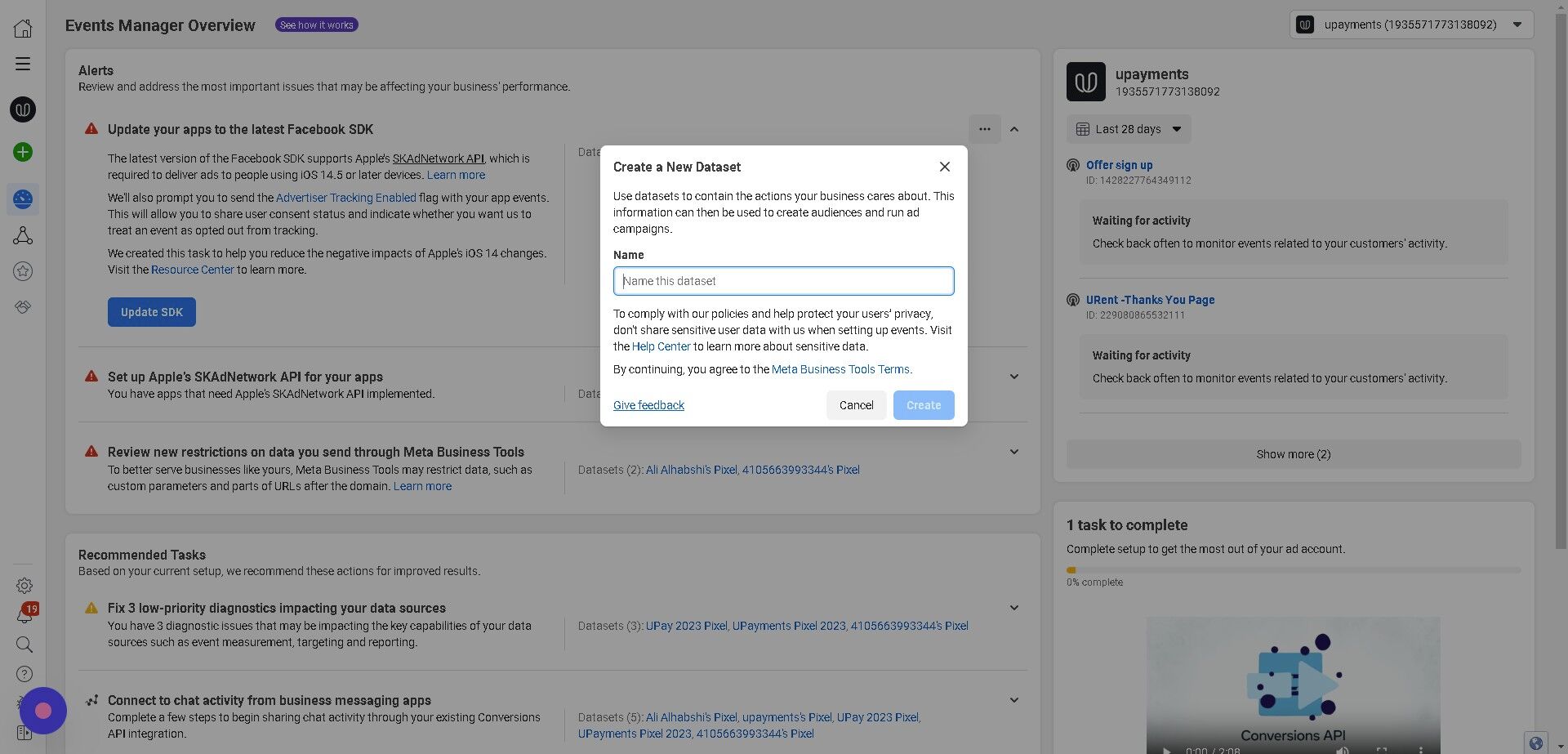This screenshot has height=754, width=1568.
Task: Click the search magnifier in sidebar
Action: [24, 645]
